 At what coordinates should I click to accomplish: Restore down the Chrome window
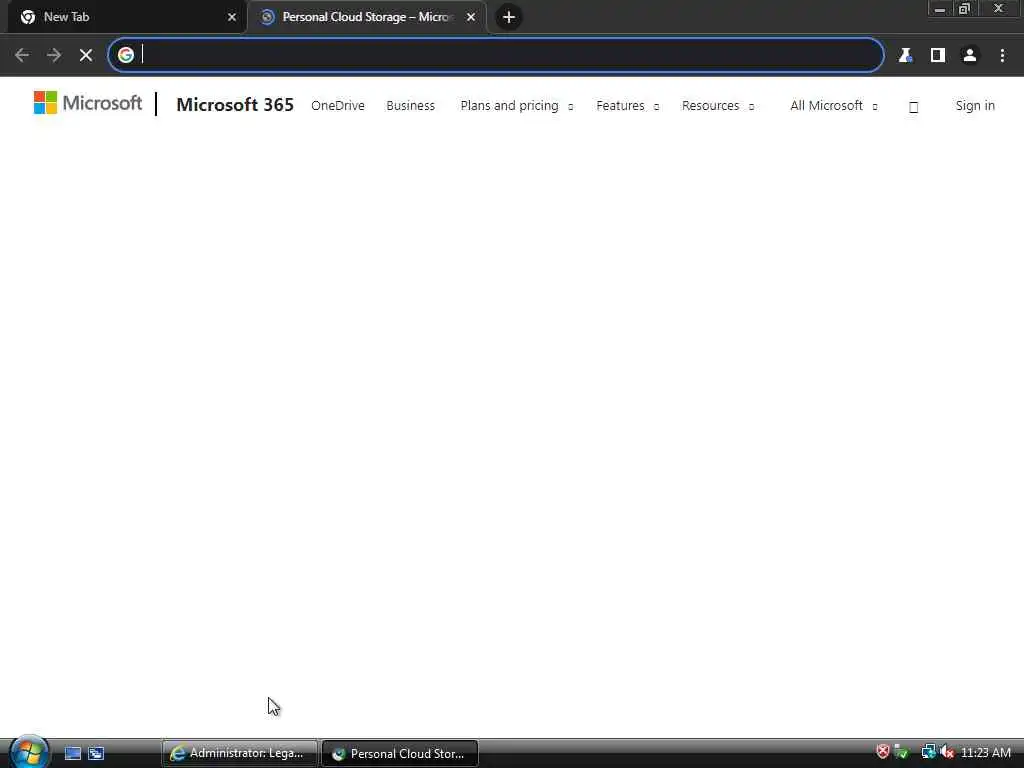(x=964, y=9)
